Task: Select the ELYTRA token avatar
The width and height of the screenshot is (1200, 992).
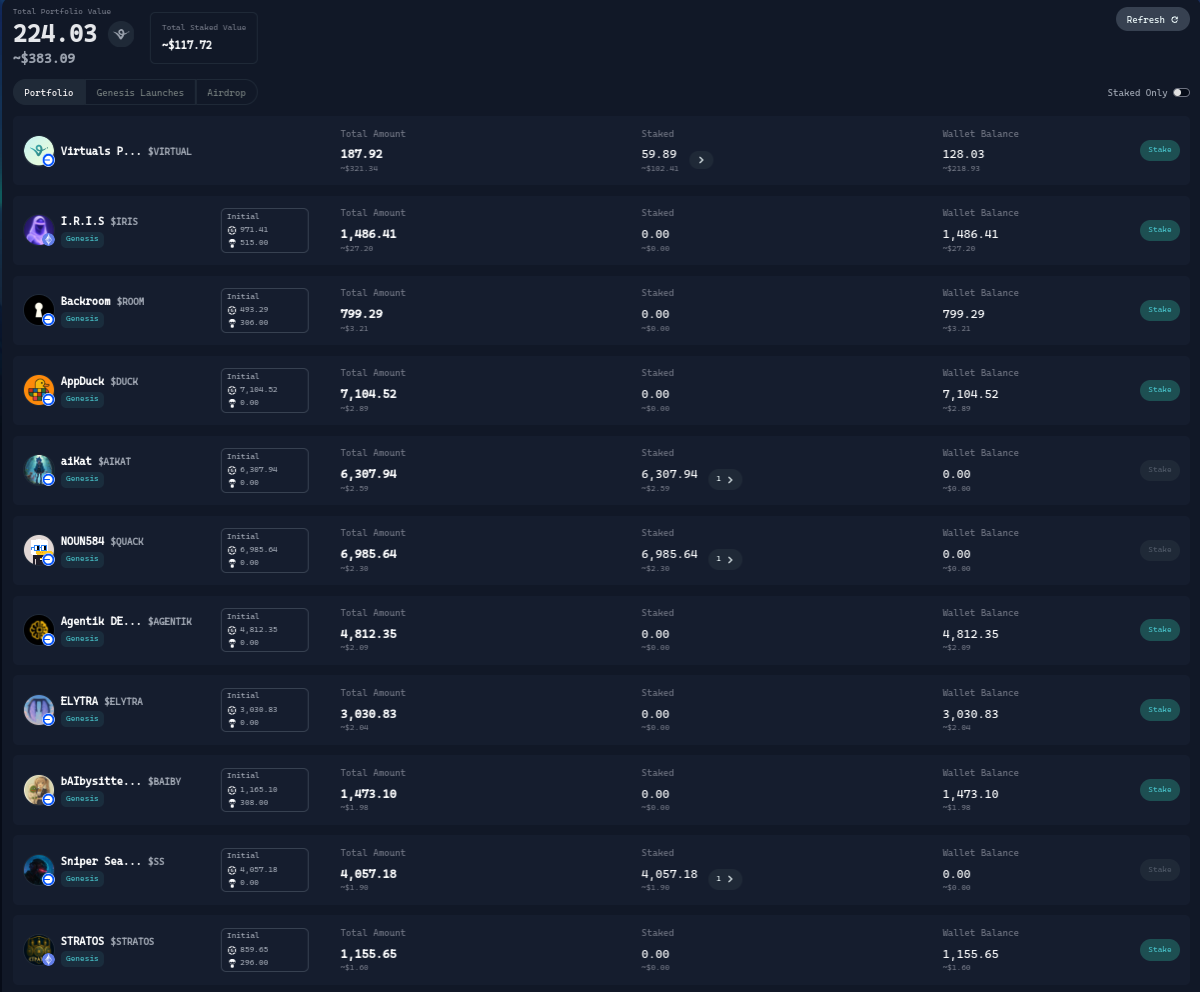Action: click(x=39, y=710)
